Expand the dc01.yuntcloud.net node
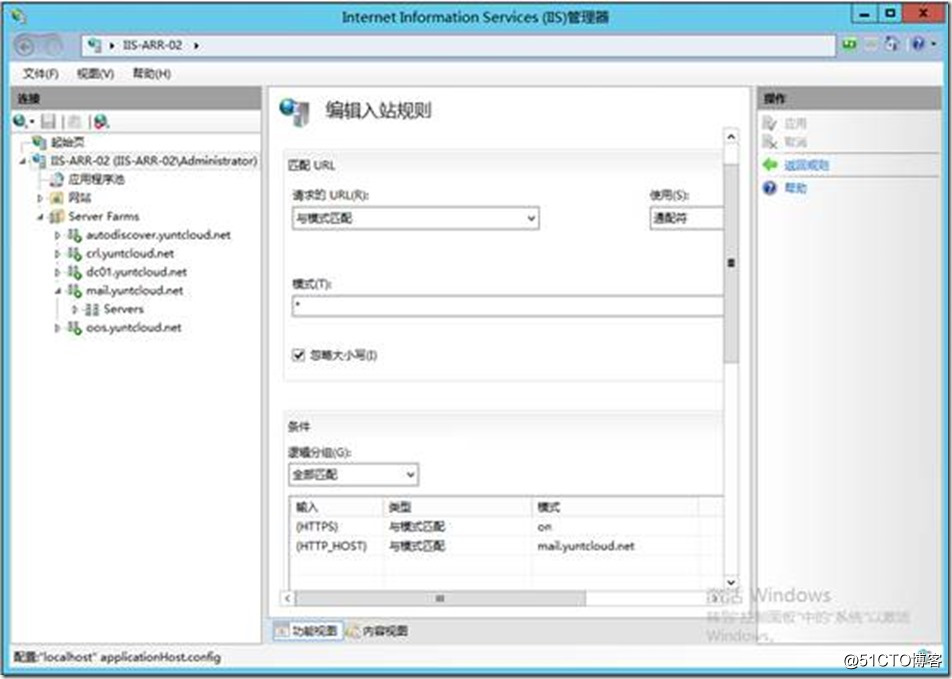 click(x=58, y=272)
